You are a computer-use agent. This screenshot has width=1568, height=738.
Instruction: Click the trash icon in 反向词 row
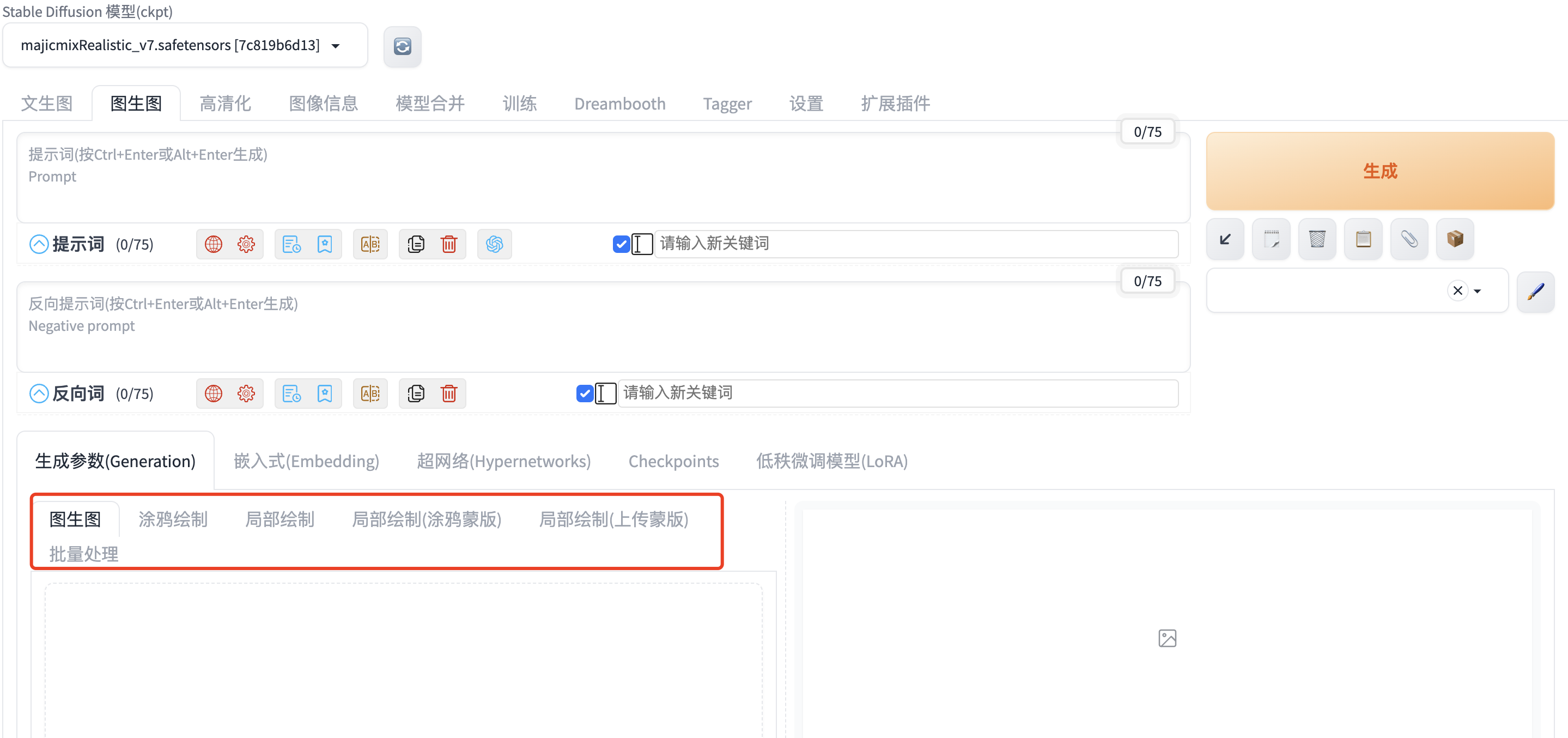click(449, 392)
